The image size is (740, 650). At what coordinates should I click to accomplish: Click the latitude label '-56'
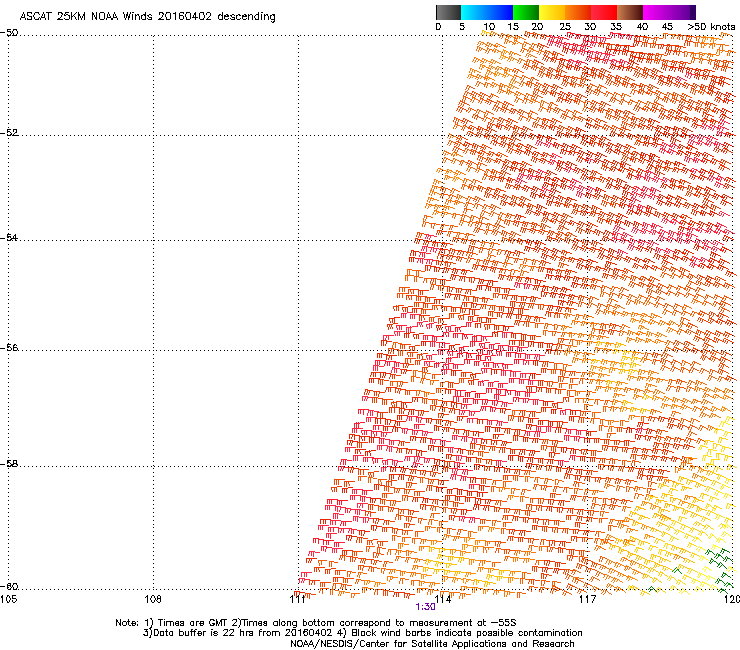9,348
